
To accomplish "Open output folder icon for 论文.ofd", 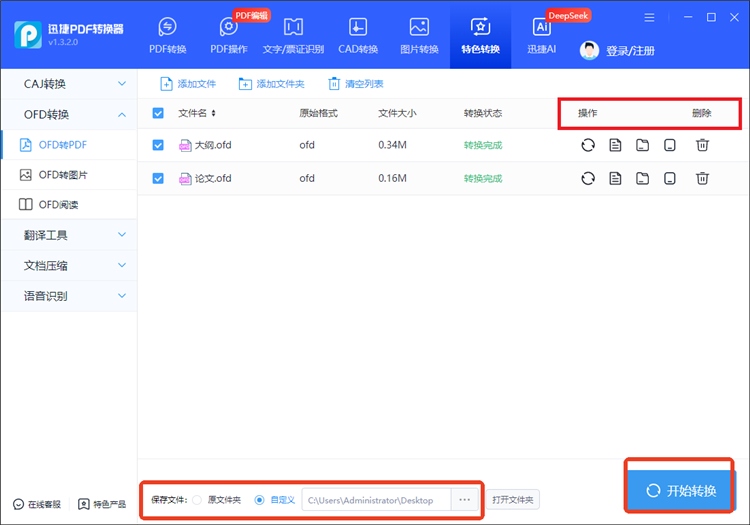I will [x=642, y=178].
